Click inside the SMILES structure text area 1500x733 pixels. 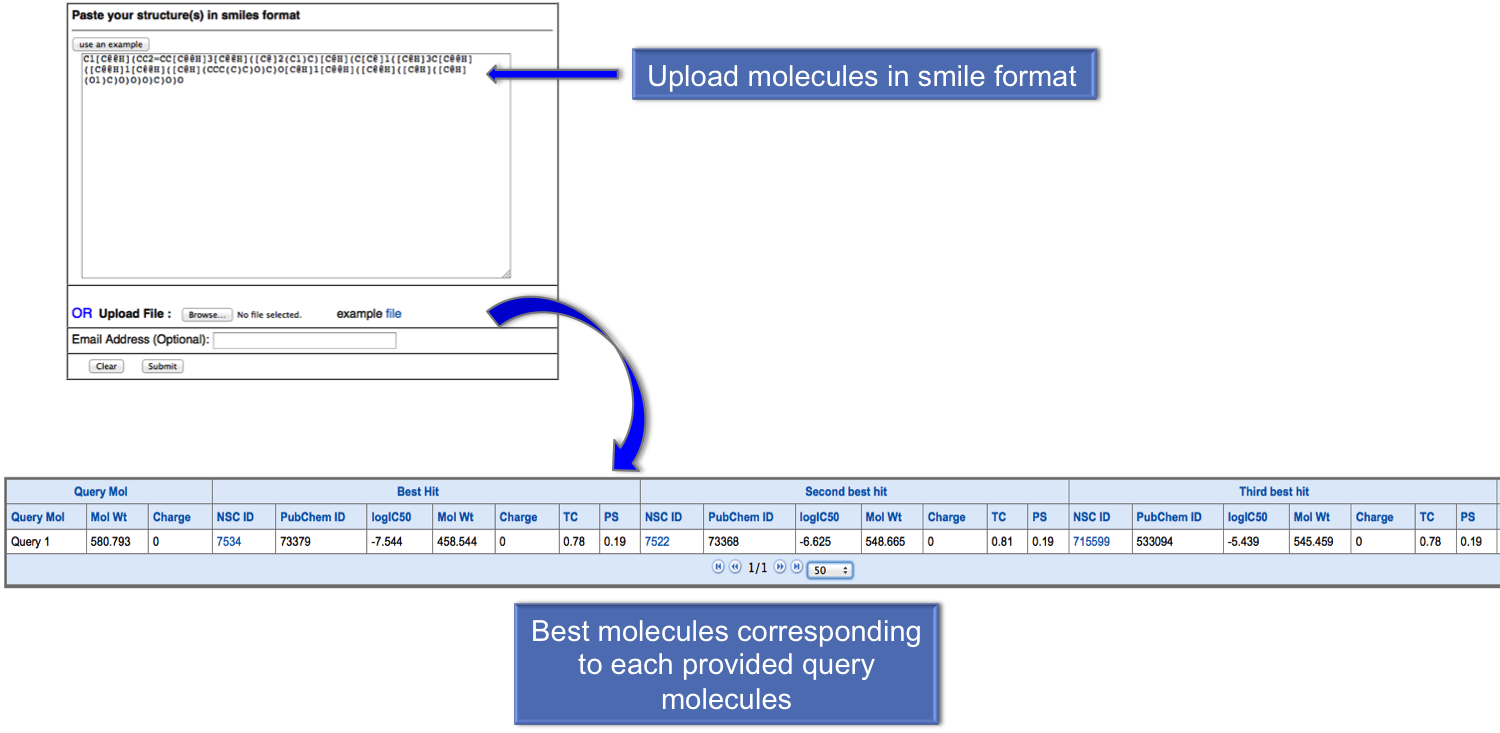[x=295, y=170]
